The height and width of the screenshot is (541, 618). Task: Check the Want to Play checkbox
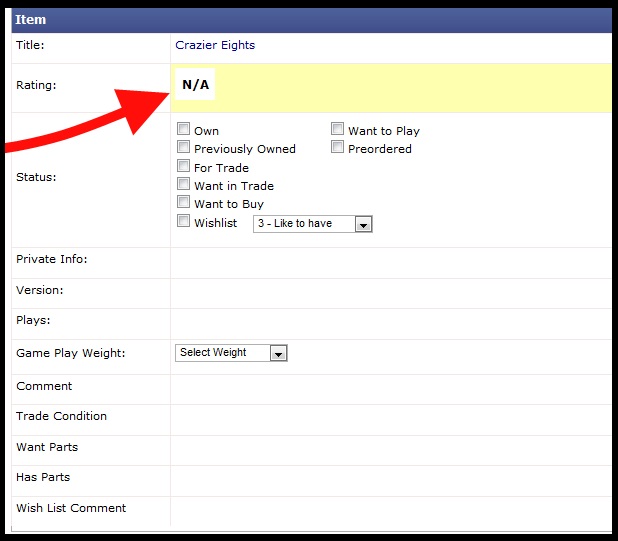click(x=338, y=129)
